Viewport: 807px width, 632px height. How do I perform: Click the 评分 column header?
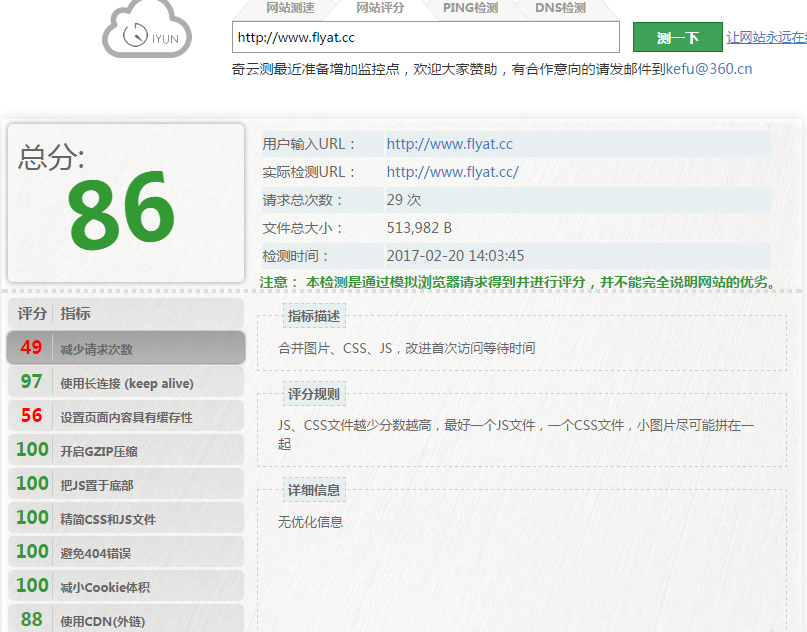[x=32, y=313]
